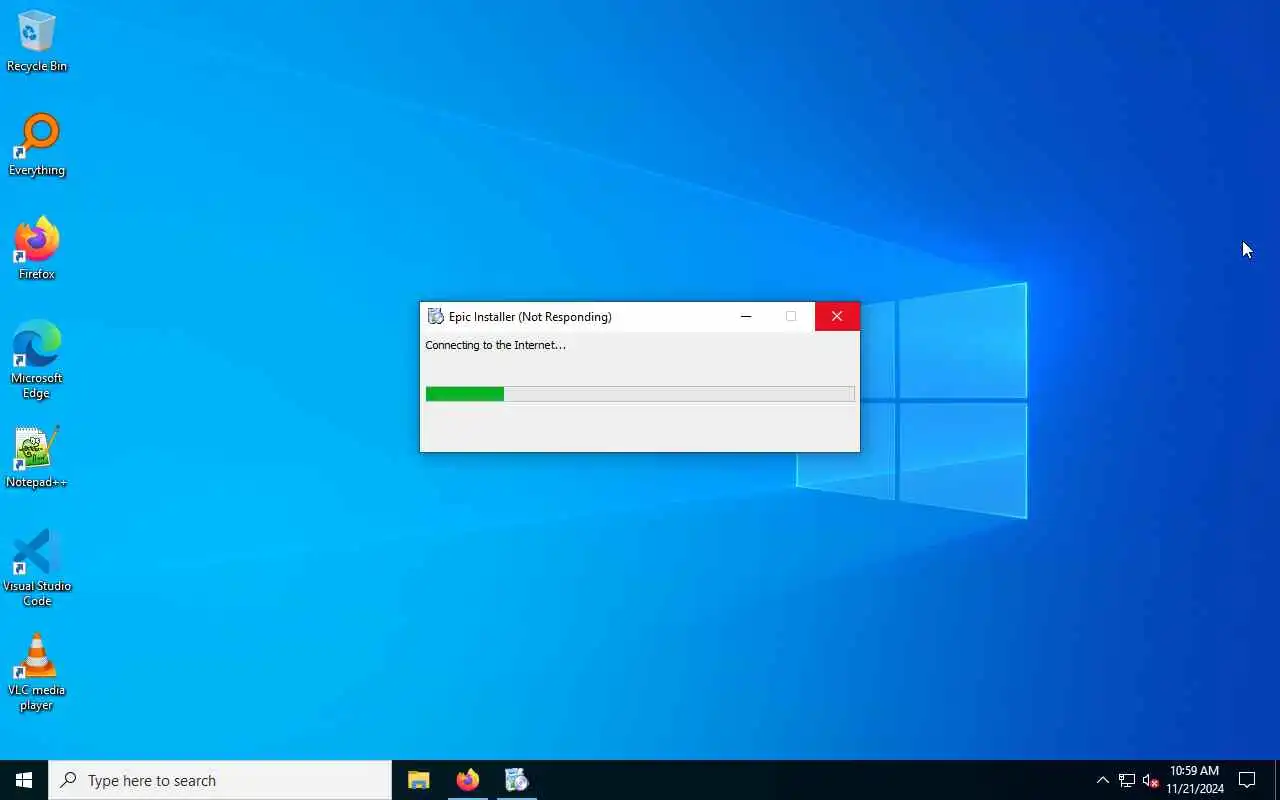
Task: Select the VLC media player desktop shortcut
Action: [x=37, y=673]
